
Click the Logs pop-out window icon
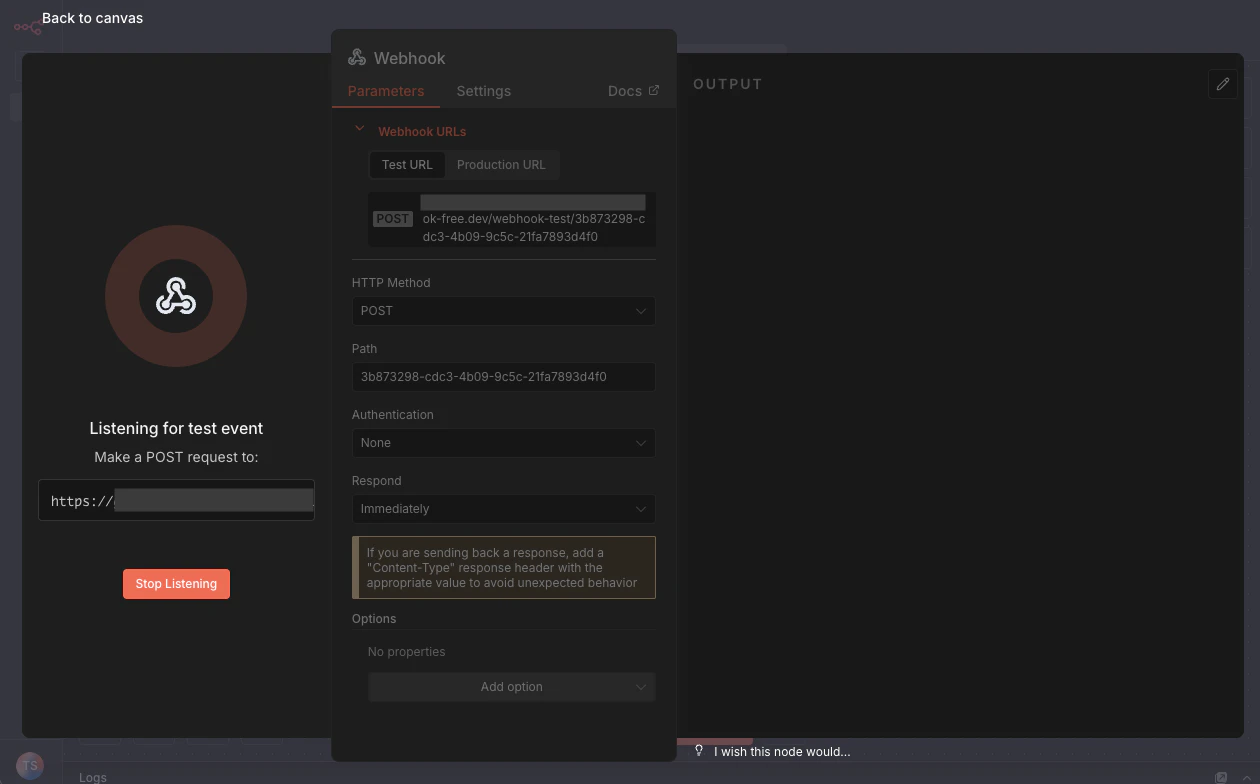coord(1221,777)
